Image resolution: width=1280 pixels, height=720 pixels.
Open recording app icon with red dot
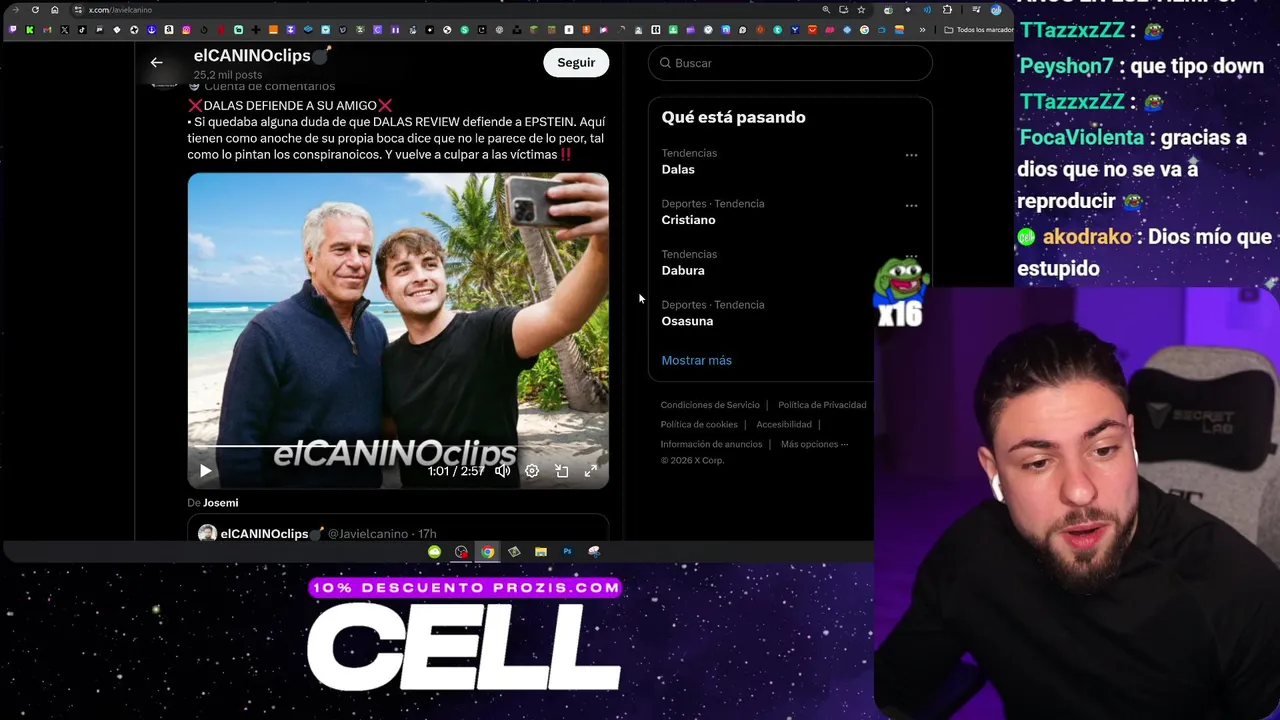coord(461,552)
